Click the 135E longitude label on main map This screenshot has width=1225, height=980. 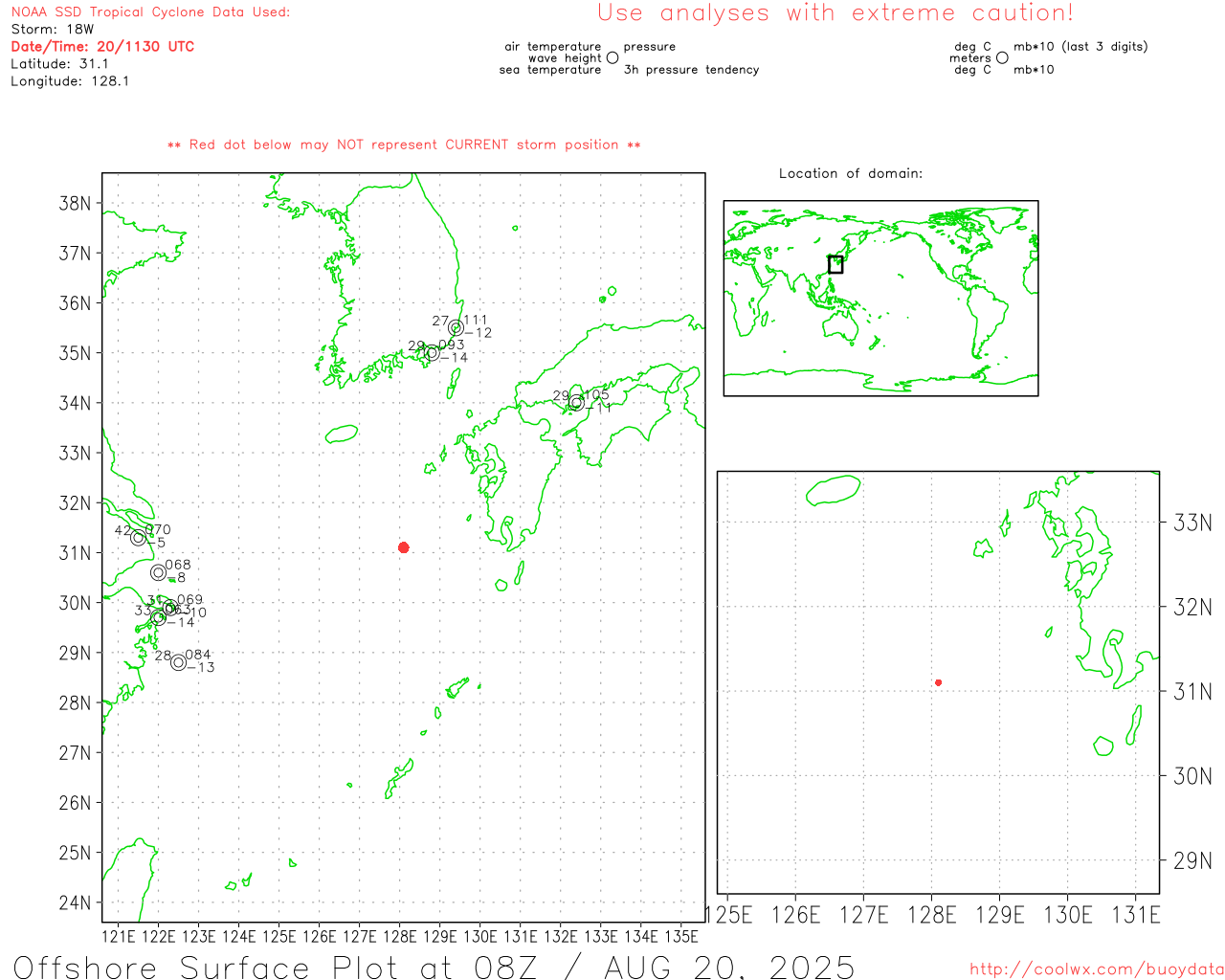680,936
